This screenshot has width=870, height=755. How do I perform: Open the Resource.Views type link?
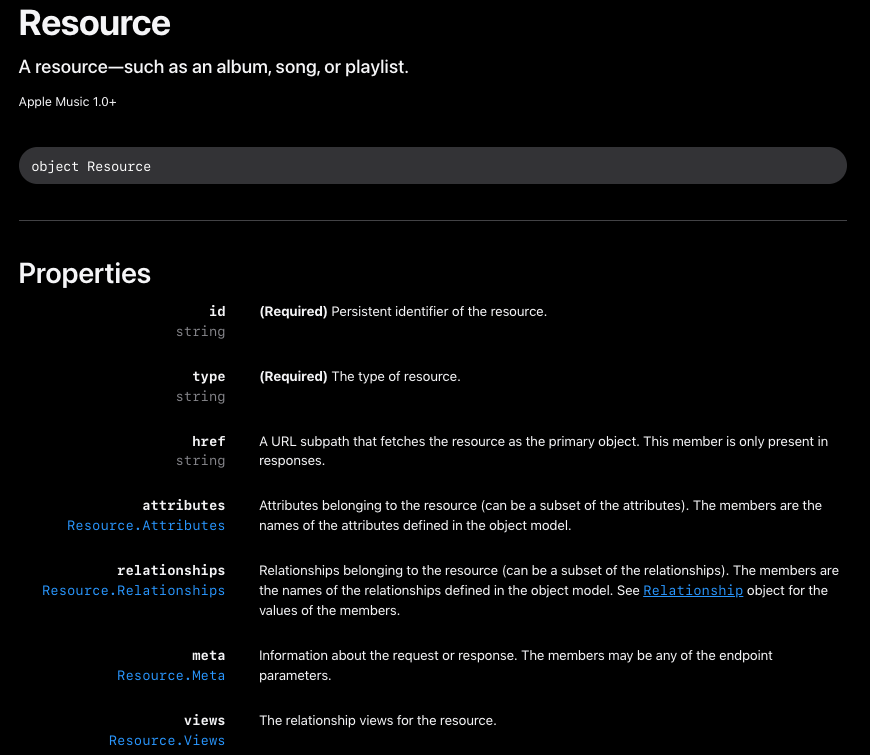pos(167,740)
